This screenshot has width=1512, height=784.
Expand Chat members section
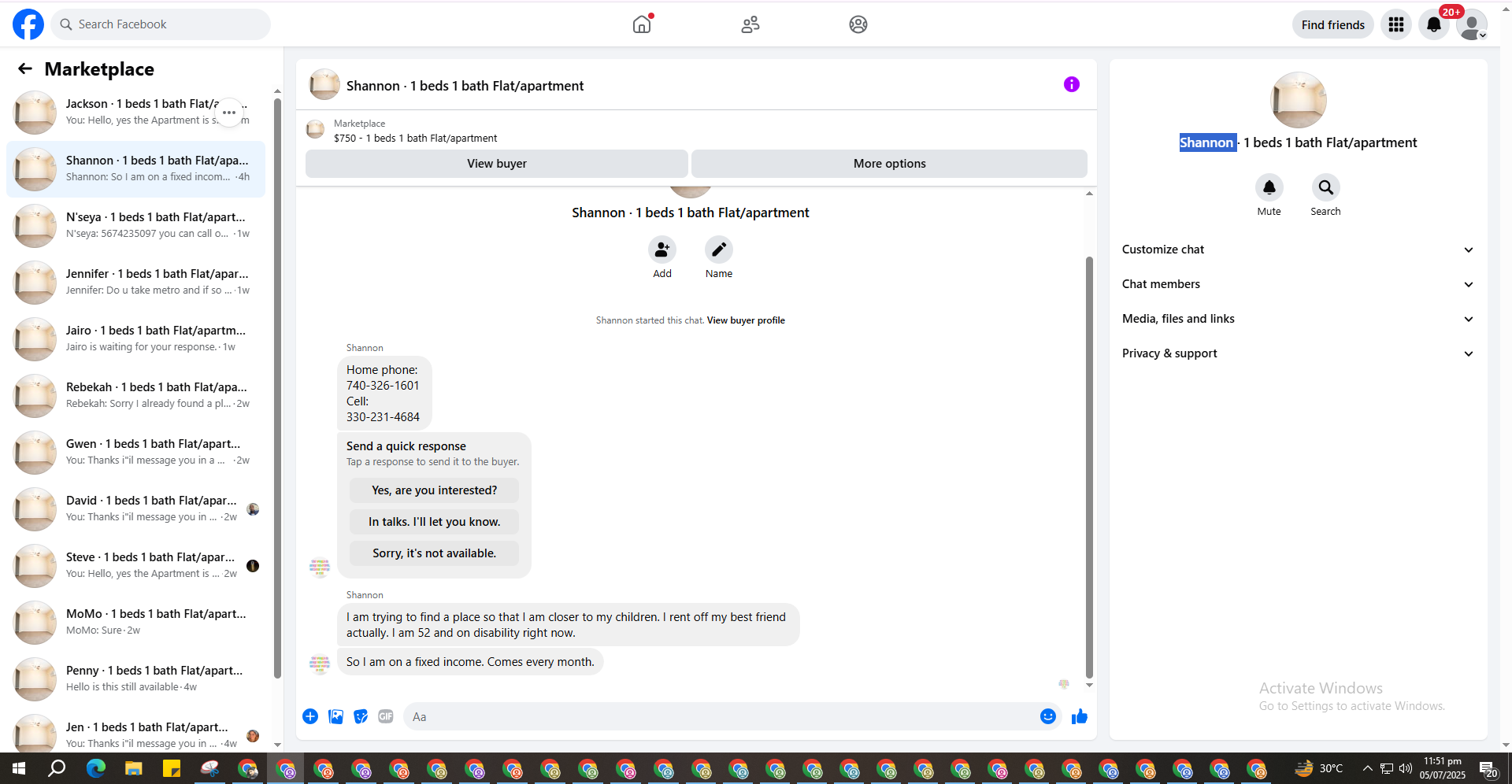coord(1298,284)
